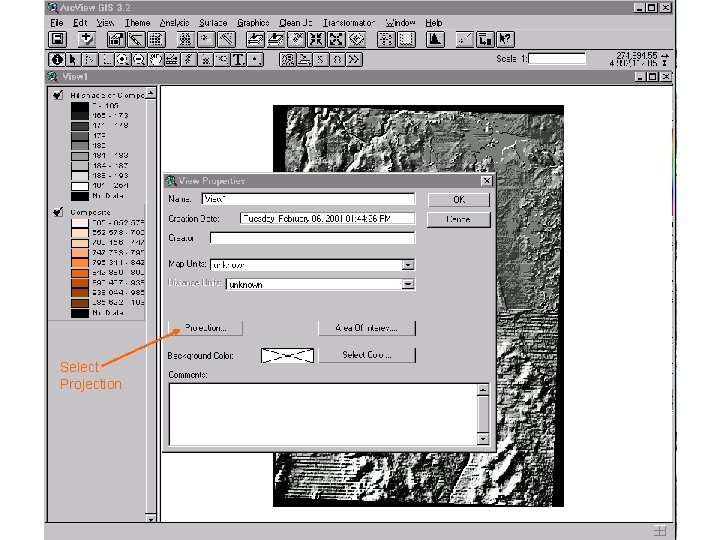Click the Scale input field
Image resolution: width=720 pixels, height=540 pixels.
click(x=557, y=59)
